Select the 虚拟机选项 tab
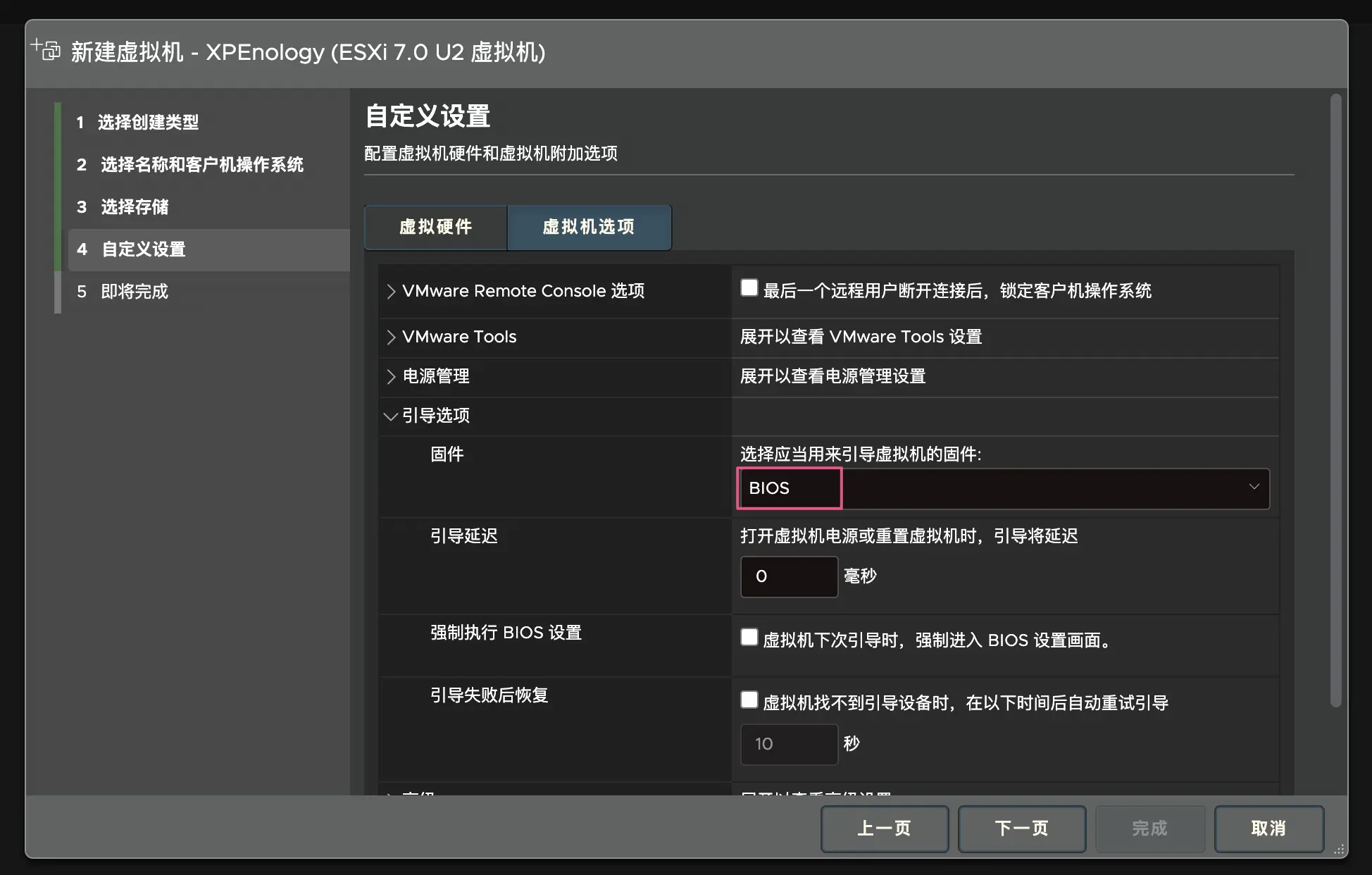 589,227
